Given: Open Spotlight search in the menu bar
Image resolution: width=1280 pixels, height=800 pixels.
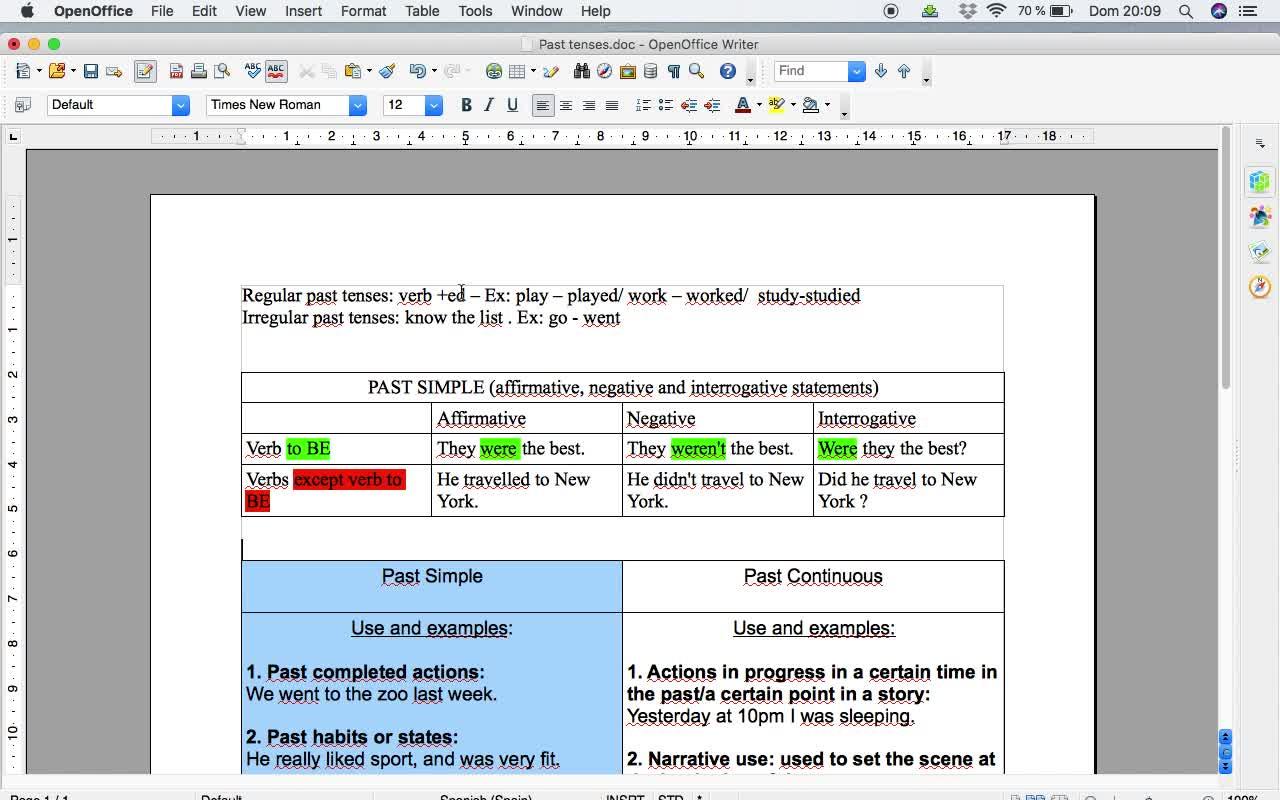Looking at the screenshot, I should click(1186, 11).
